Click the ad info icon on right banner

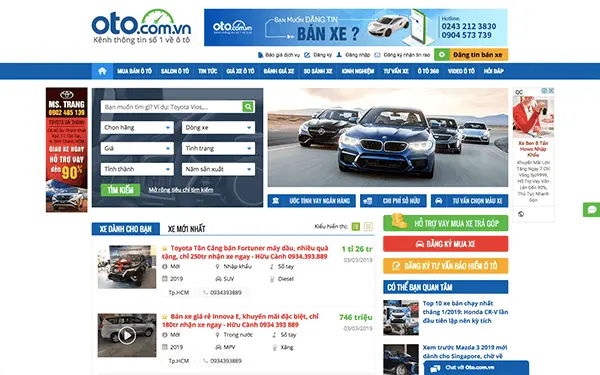click(545, 91)
